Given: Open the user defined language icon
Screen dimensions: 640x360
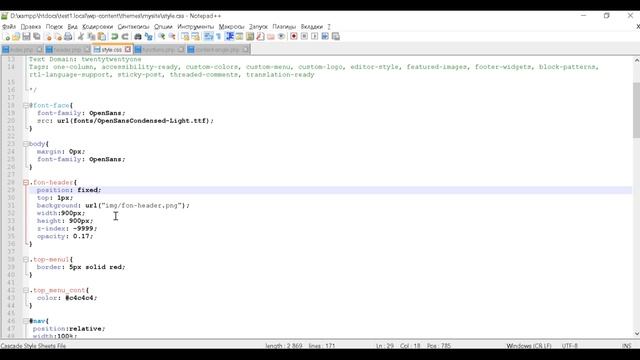Looking at the screenshot, I should tap(240, 37).
